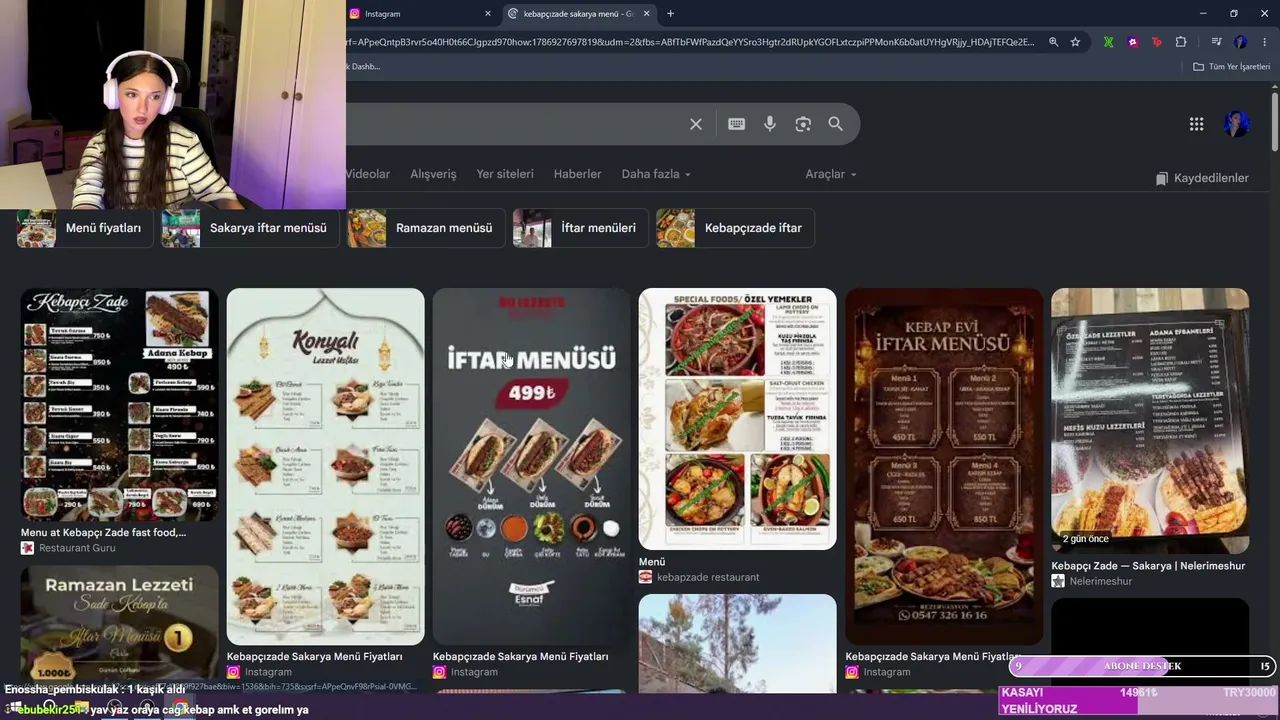
Task: Clear the Google search box text
Action: click(696, 124)
